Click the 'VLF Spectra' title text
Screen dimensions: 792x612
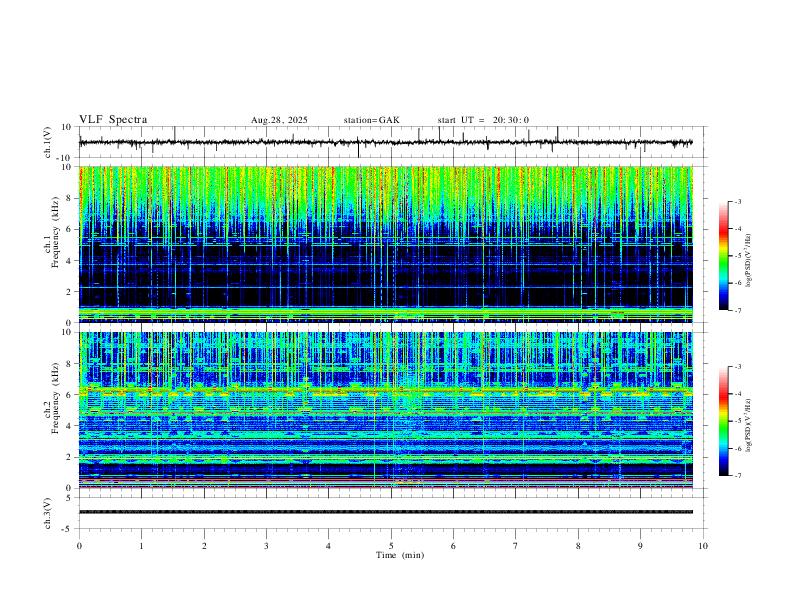pos(113,120)
